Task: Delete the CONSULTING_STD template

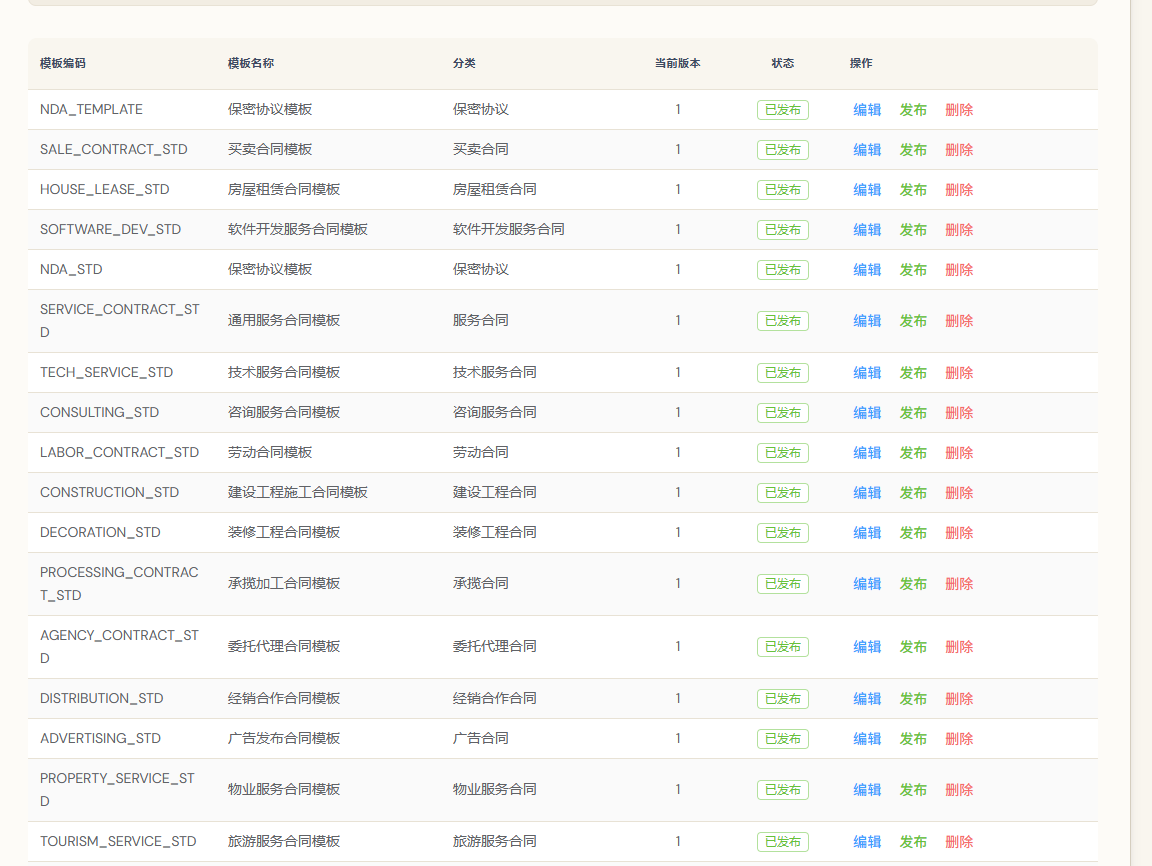Action: (959, 413)
